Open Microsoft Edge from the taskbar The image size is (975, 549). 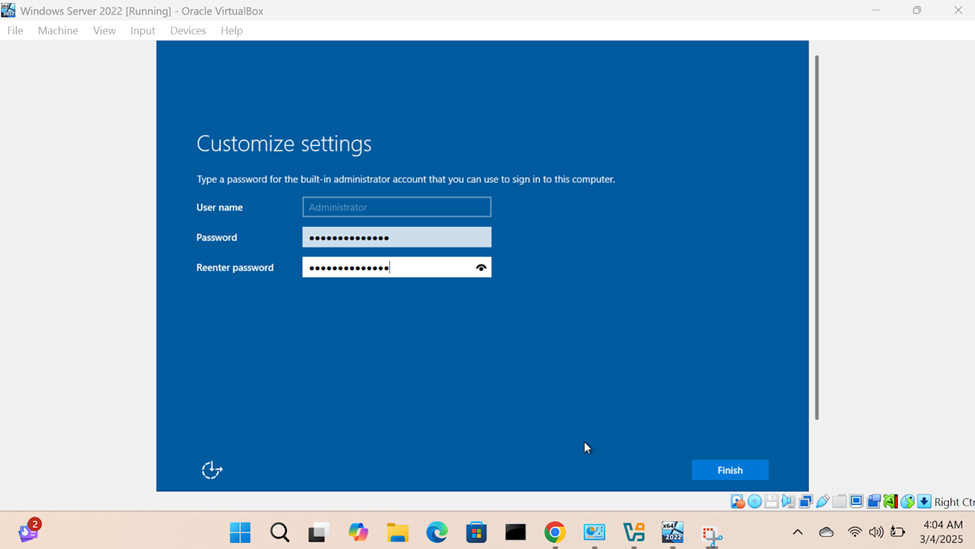437,532
